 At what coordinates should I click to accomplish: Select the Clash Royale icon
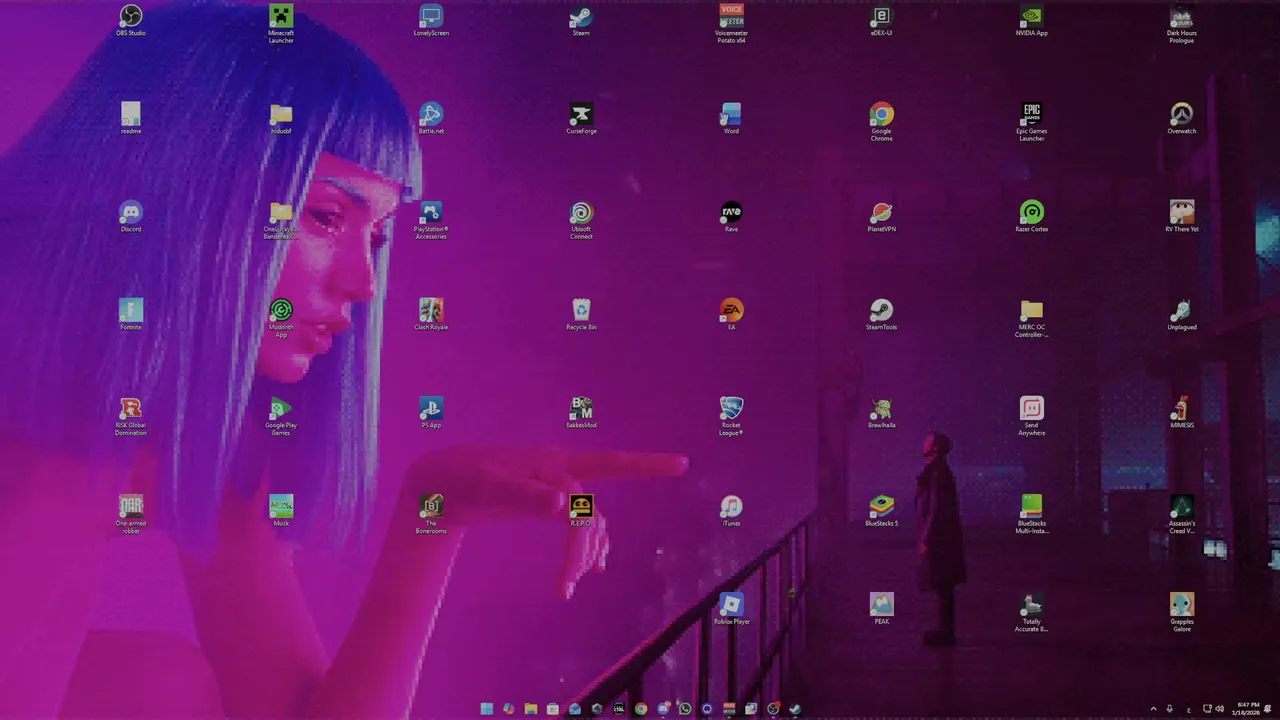tap(431, 315)
